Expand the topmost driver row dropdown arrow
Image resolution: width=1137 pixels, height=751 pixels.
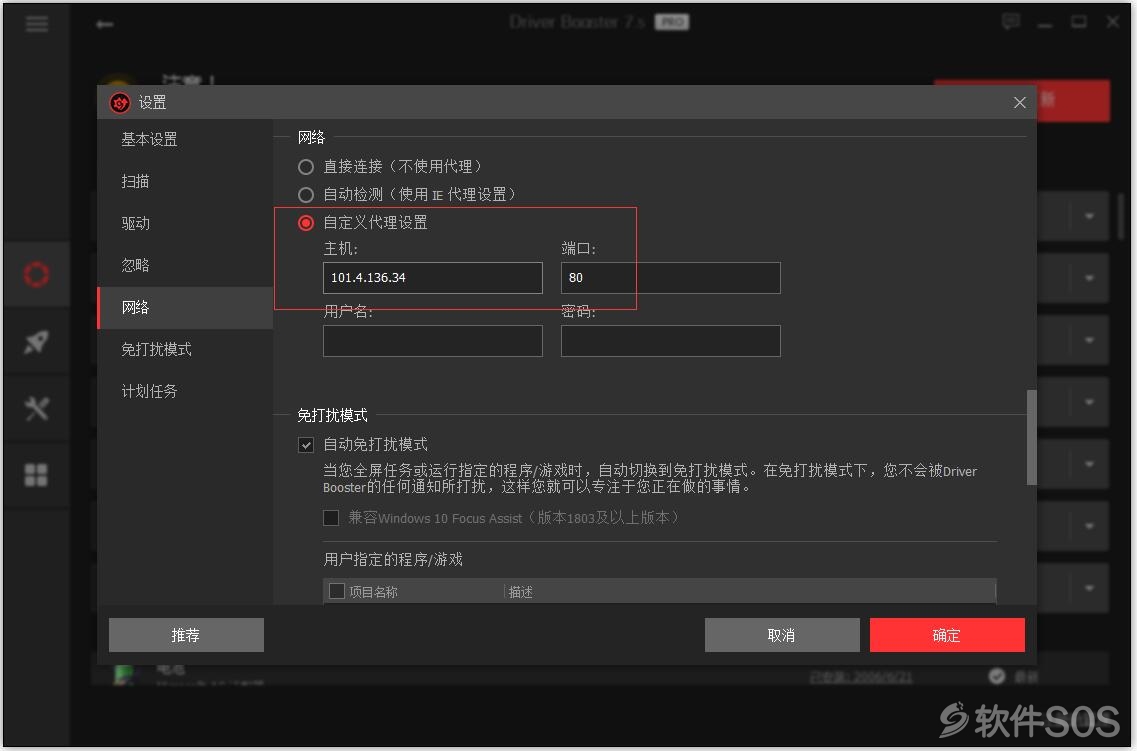click(1089, 216)
